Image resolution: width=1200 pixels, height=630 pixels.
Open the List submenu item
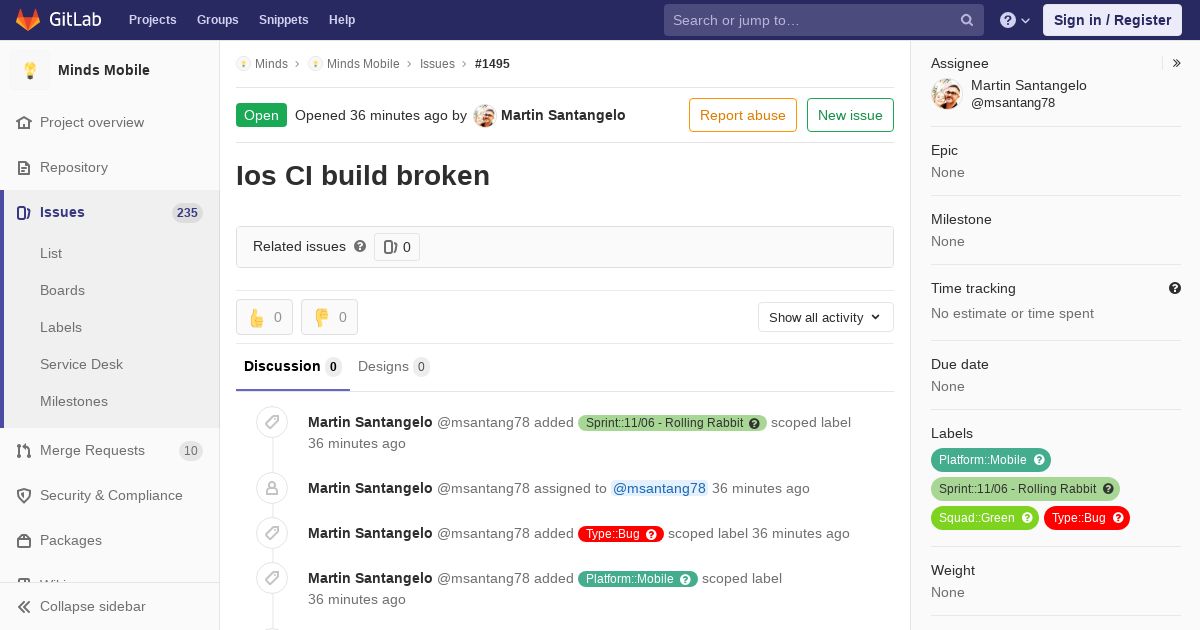tap(51, 253)
